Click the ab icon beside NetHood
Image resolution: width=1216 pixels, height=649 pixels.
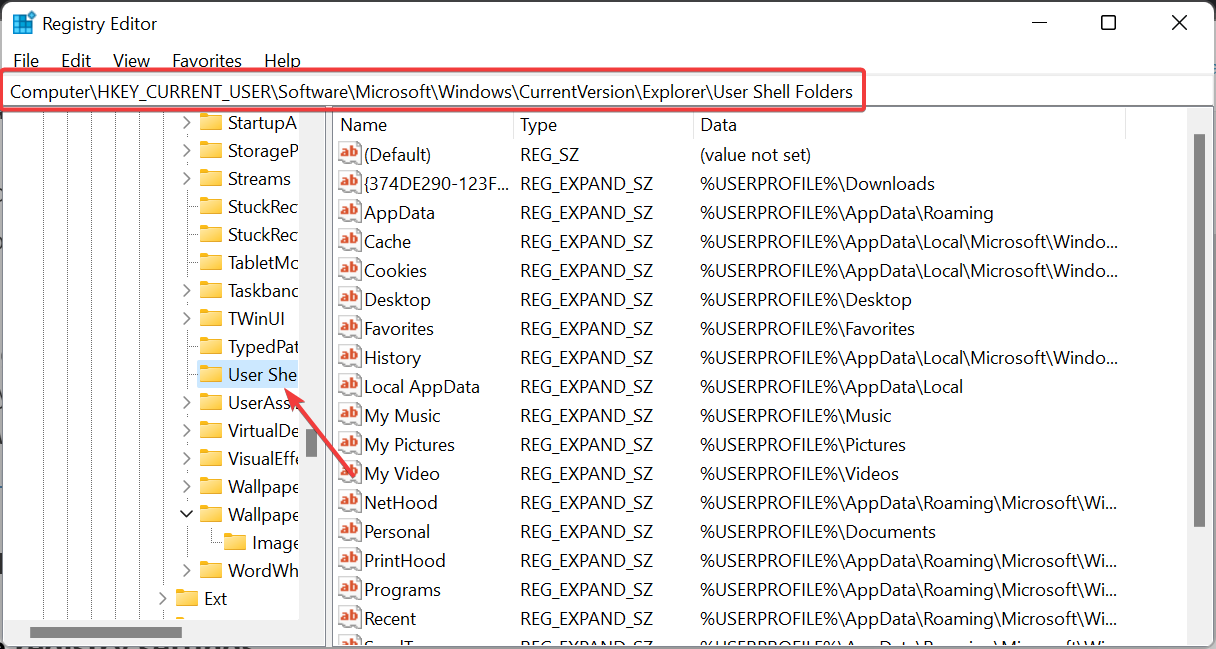348,502
